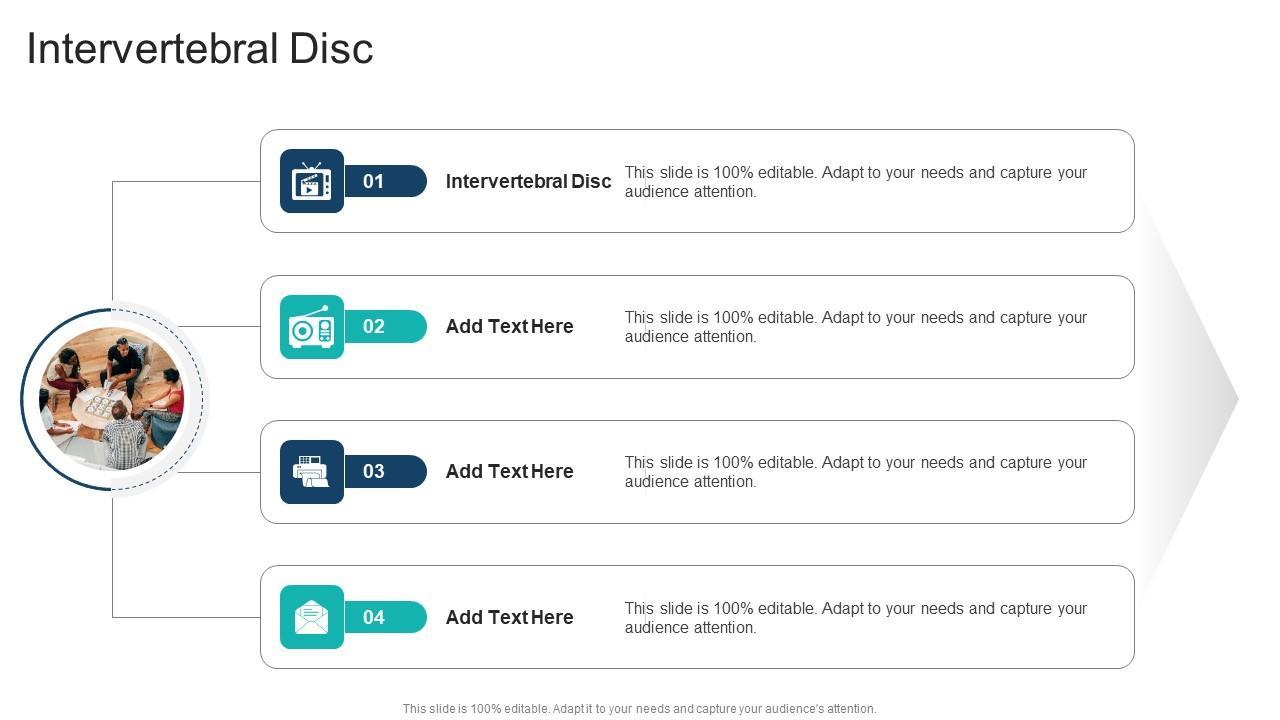This screenshot has height=720, width=1280.
Task: Click the Intervertebral Disc slide title
Action: coord(200,48)
